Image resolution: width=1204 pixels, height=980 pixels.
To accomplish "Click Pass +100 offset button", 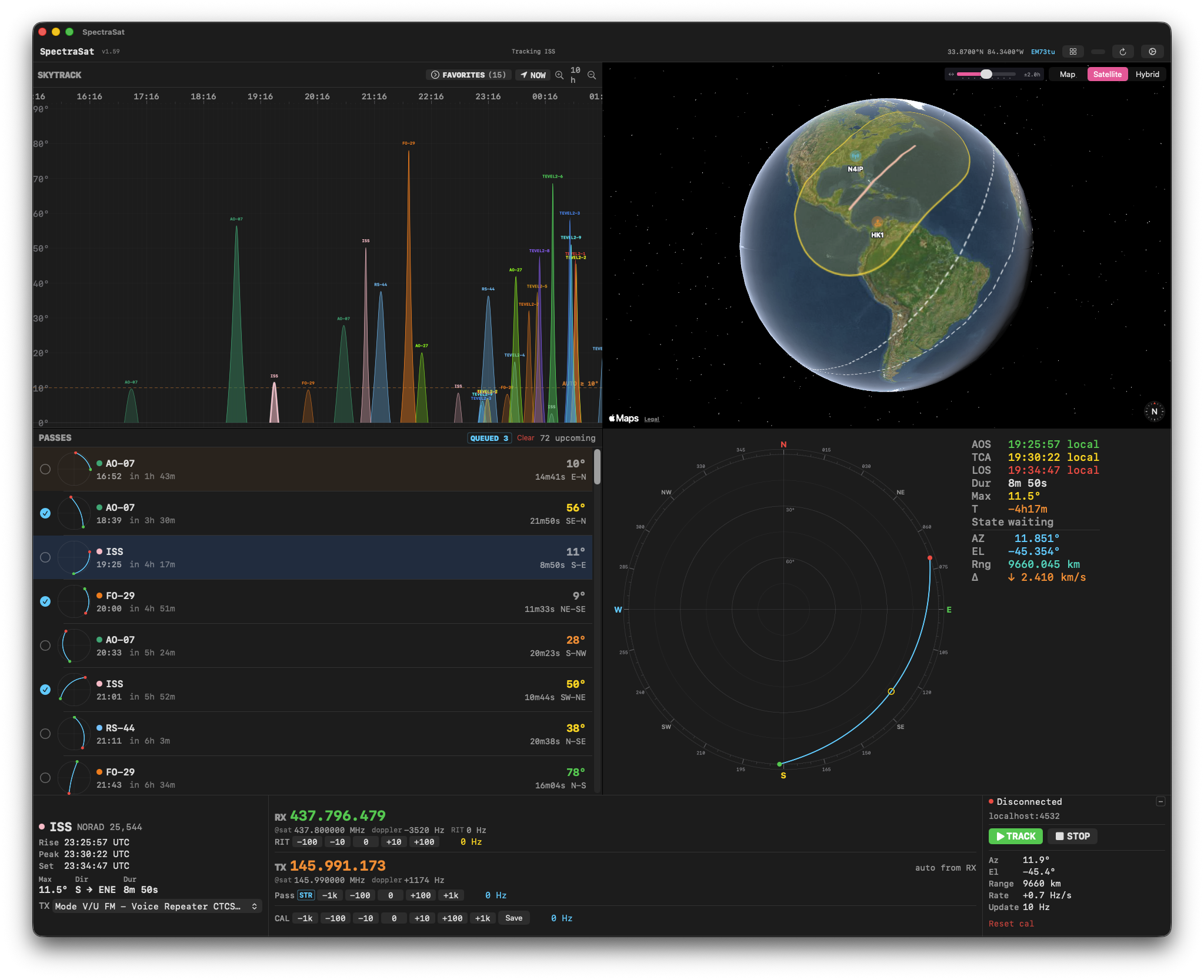I will point(421,895).
